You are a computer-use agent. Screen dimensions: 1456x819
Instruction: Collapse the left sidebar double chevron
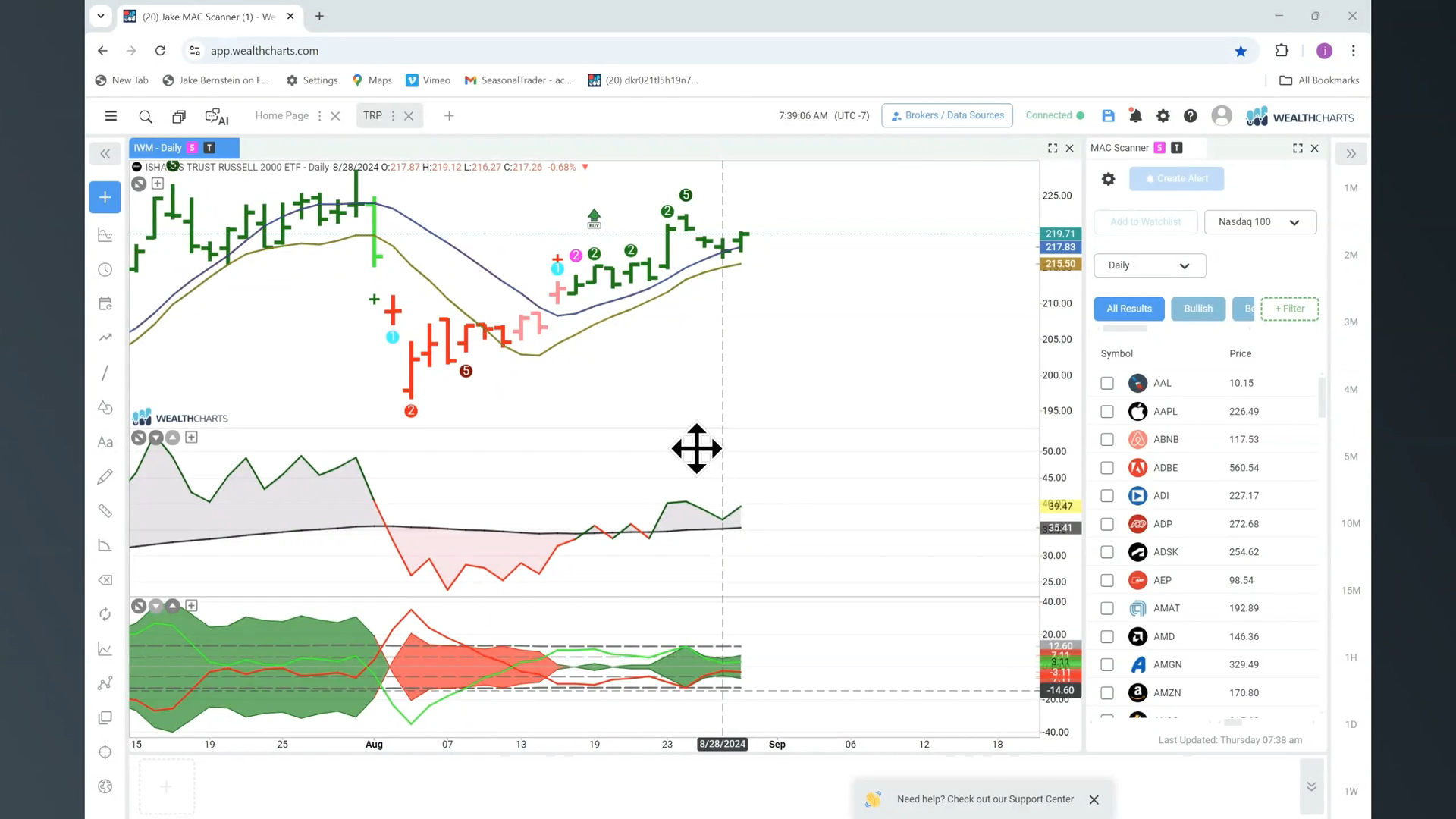(x=105, y=154)
